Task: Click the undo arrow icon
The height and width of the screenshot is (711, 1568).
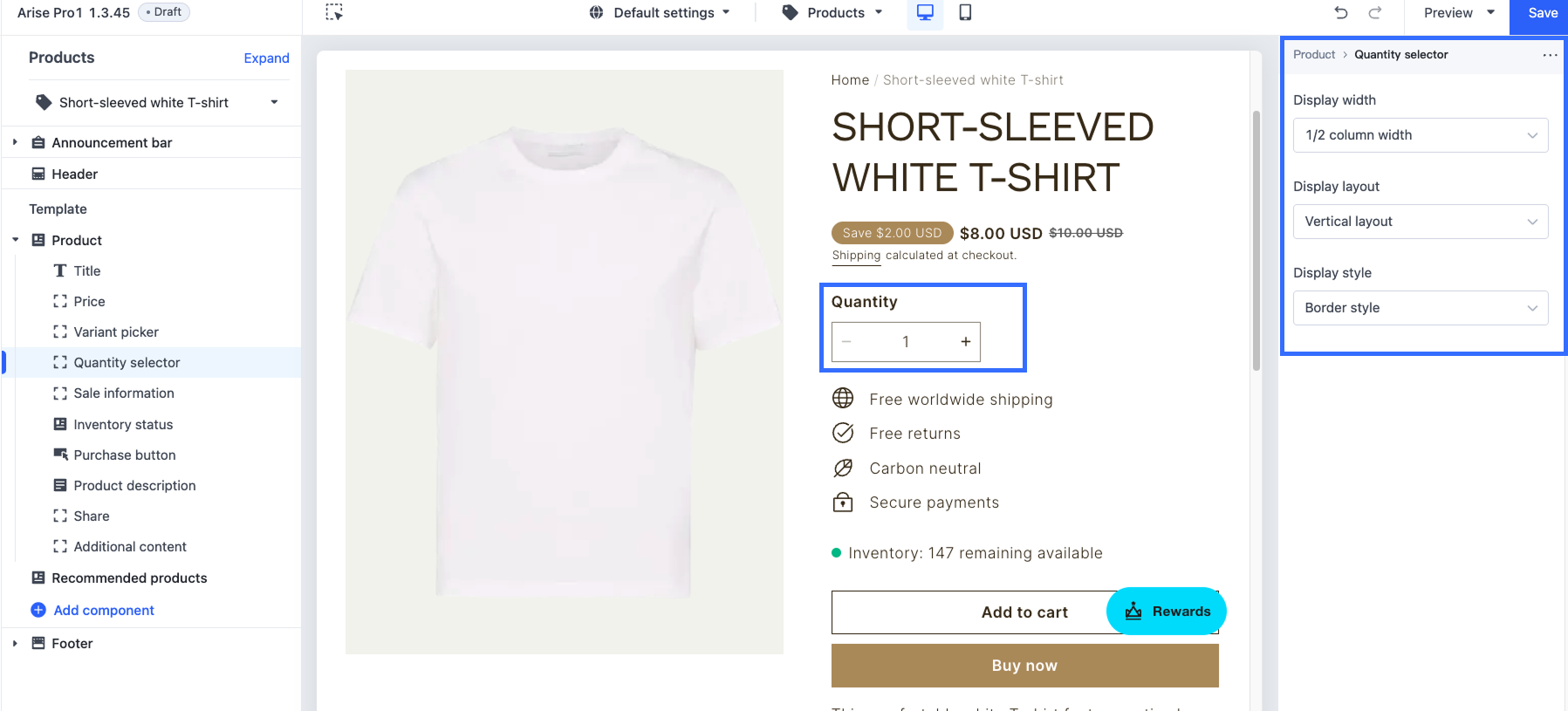Action: point(1341,13)
